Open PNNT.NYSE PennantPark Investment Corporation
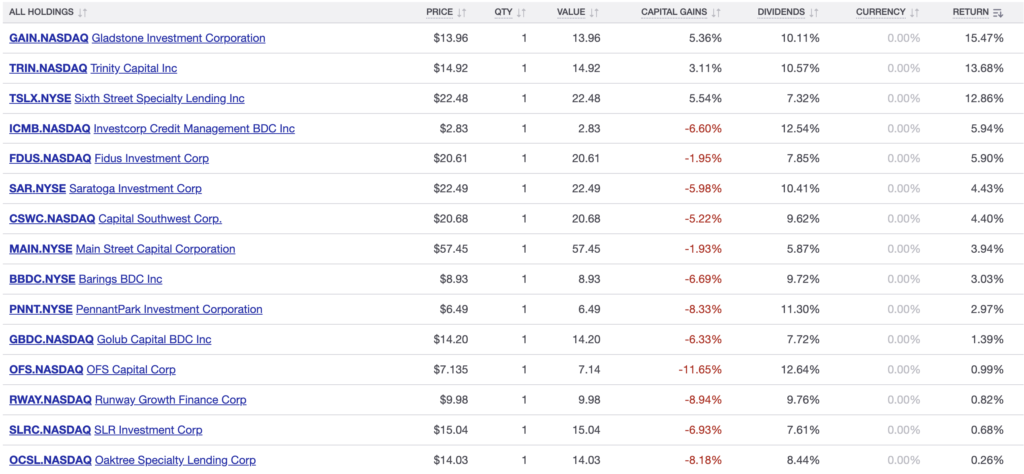Screen dimensions: 1024x474 tap(135, 309)
